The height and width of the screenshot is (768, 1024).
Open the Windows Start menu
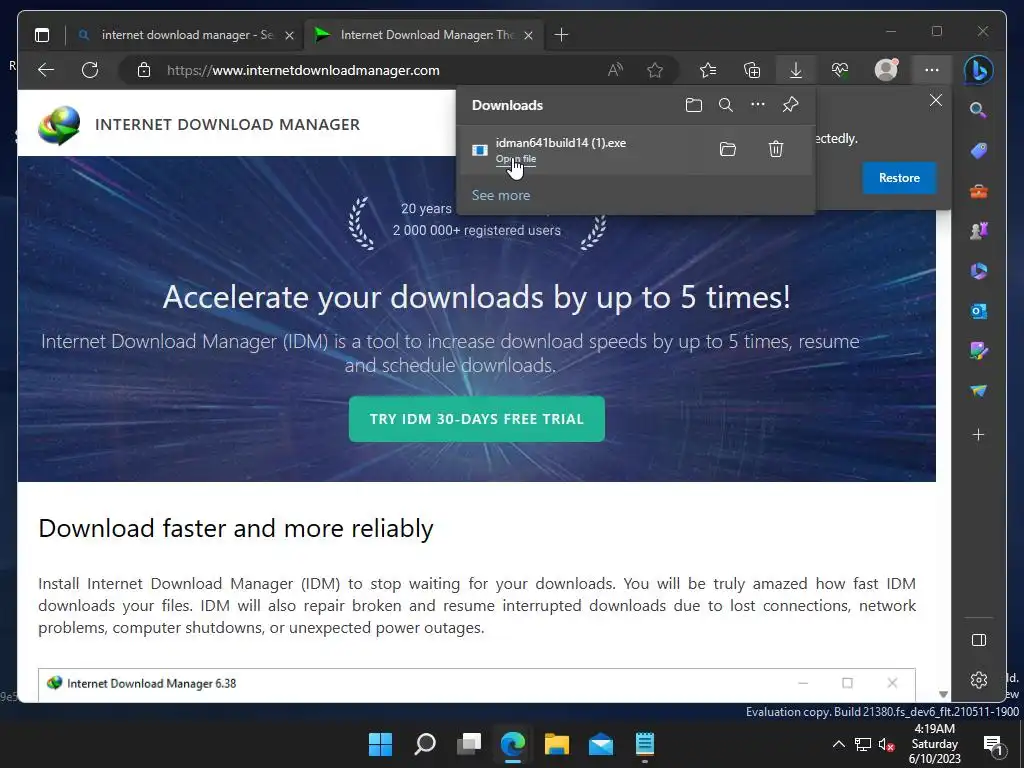pyautogui.click(x=380, y=744)
